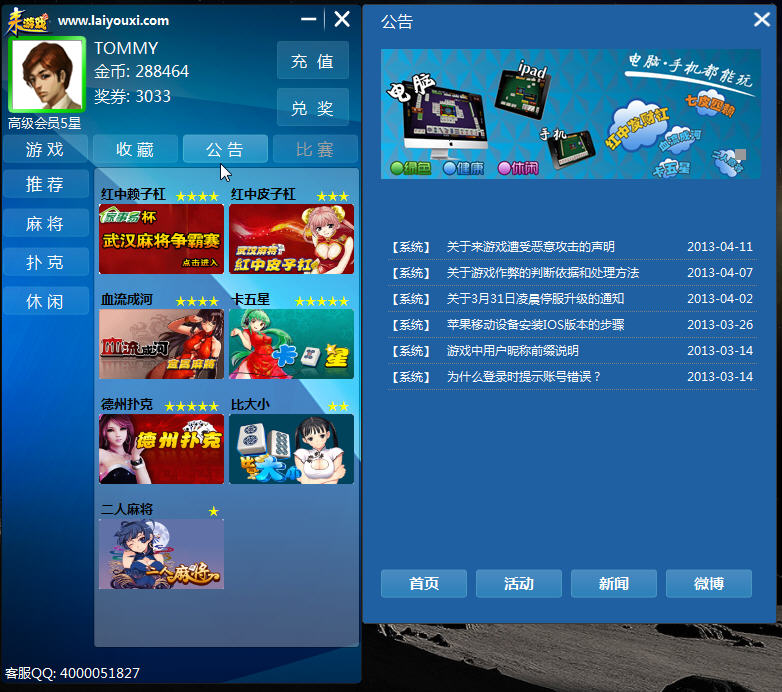Click the 微博 button in announcement panel
Viewport: 782px width, 692px height.
point(708,584)
